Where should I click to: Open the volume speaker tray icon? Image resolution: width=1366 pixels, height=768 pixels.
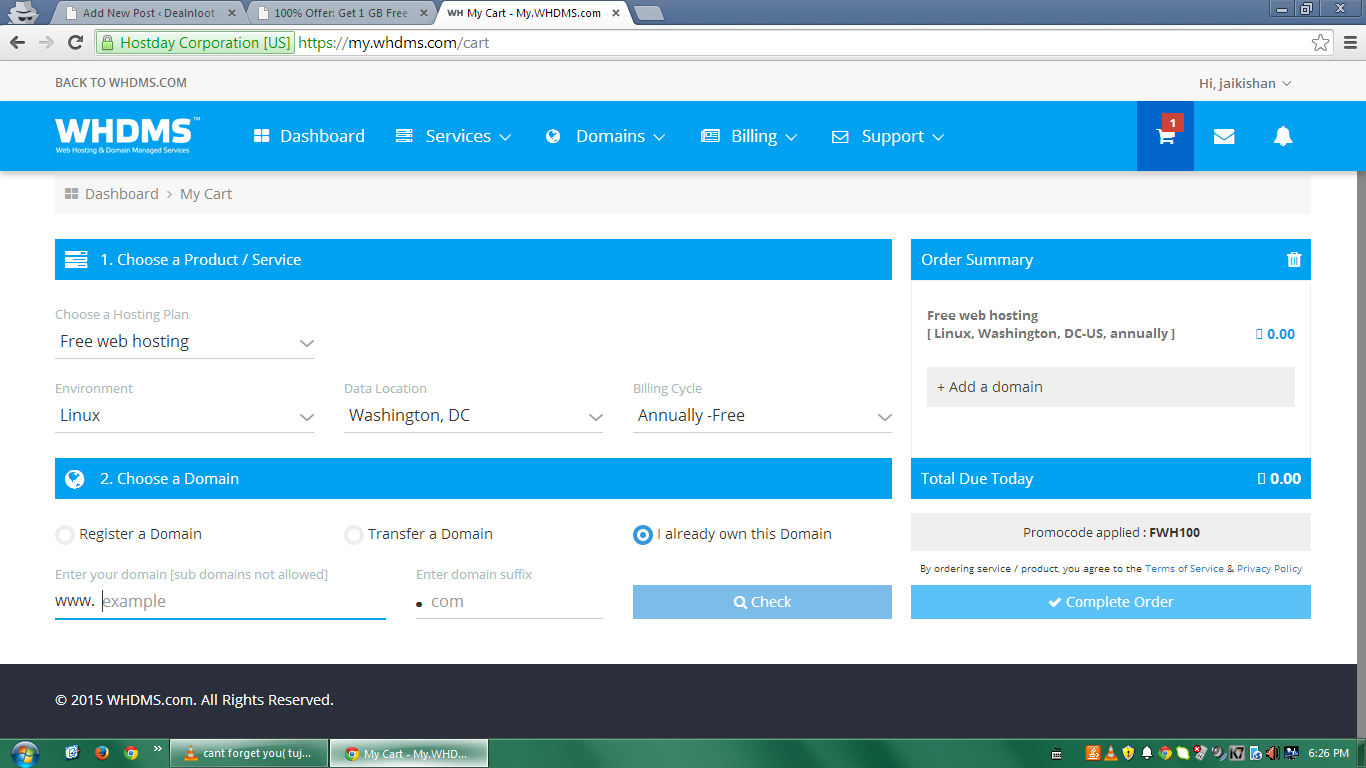(1273, 753)
